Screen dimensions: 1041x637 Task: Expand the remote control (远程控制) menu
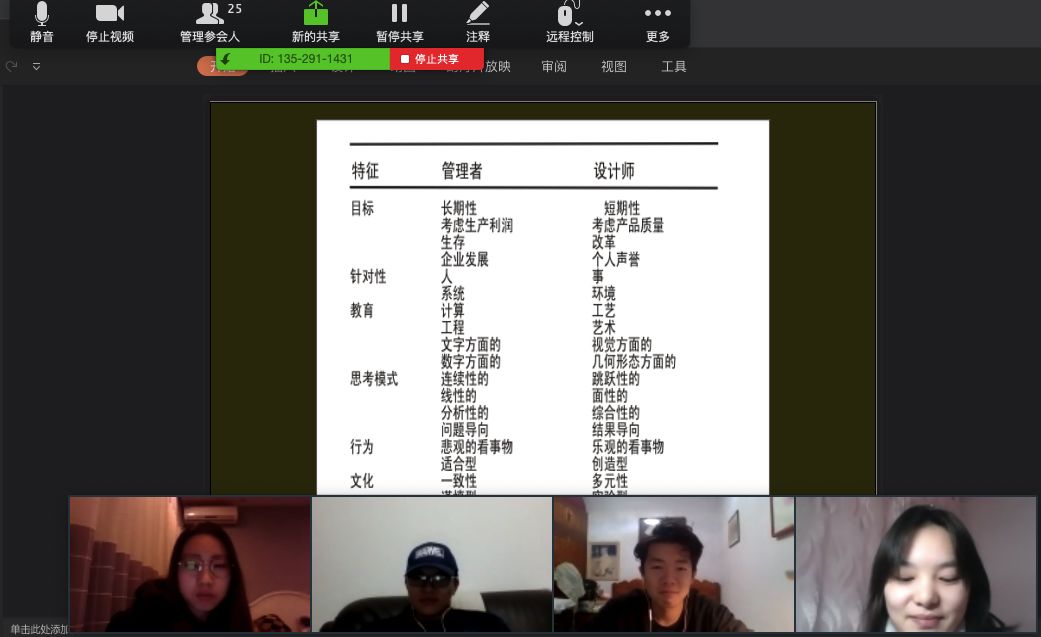[x=569, y=22]
